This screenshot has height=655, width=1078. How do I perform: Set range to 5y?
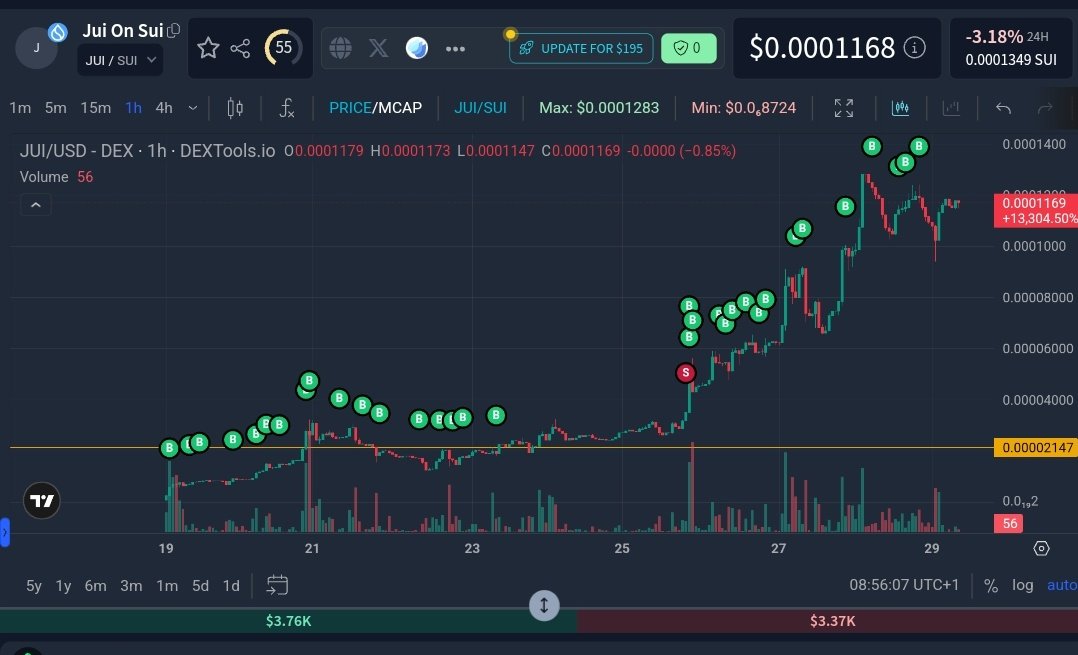tap(34, 586)
